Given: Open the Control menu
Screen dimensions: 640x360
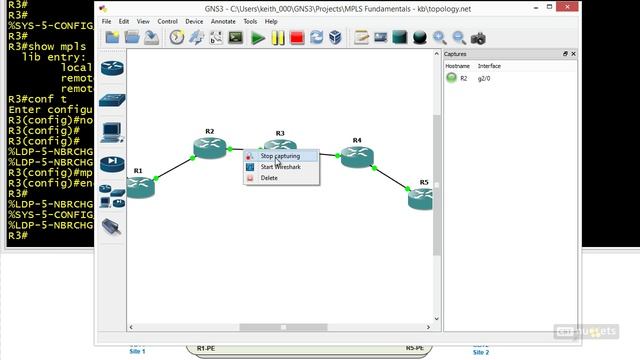Looking at the screenshot, I should click(x=167, y=21).
